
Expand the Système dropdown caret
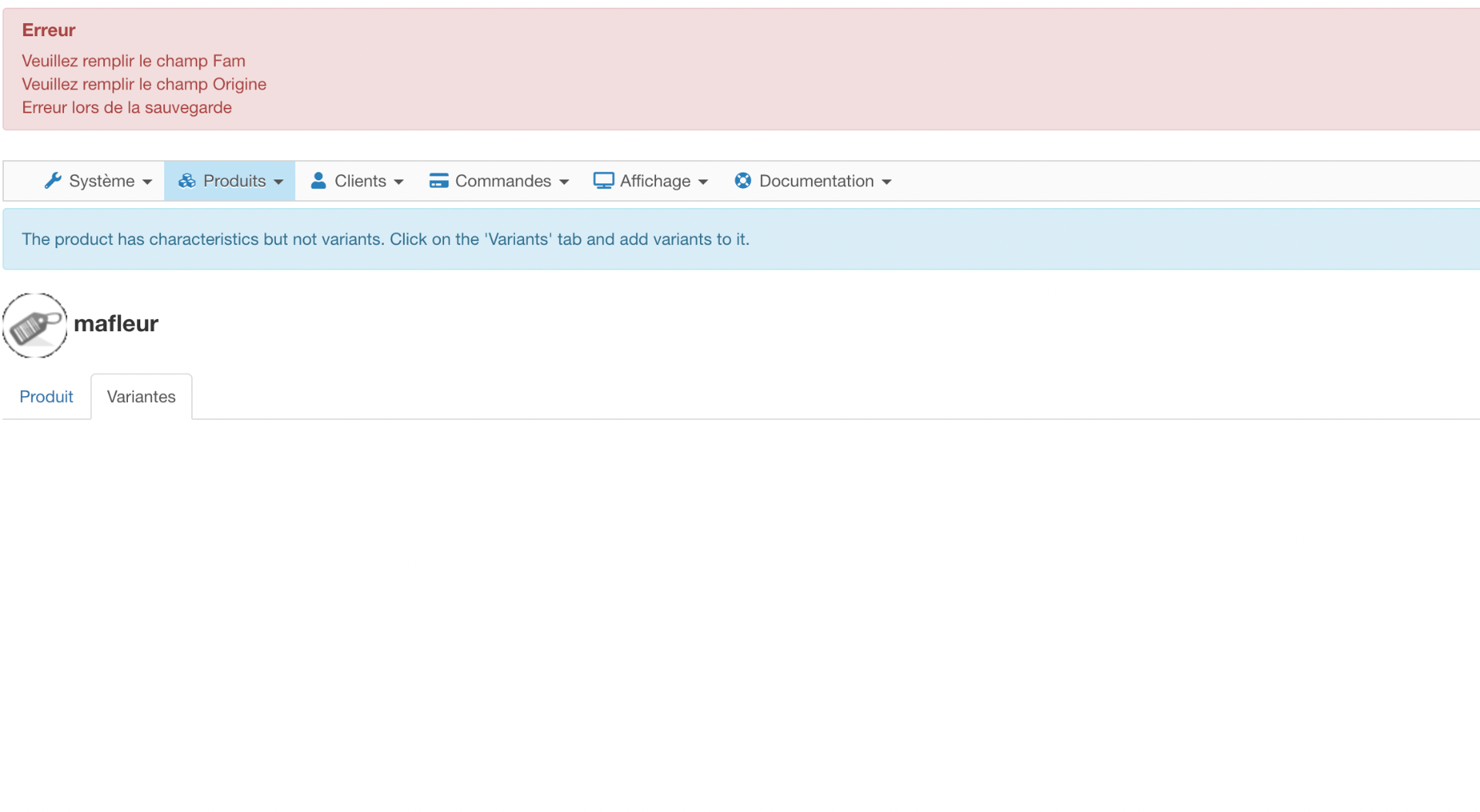[x=147, y=182]
